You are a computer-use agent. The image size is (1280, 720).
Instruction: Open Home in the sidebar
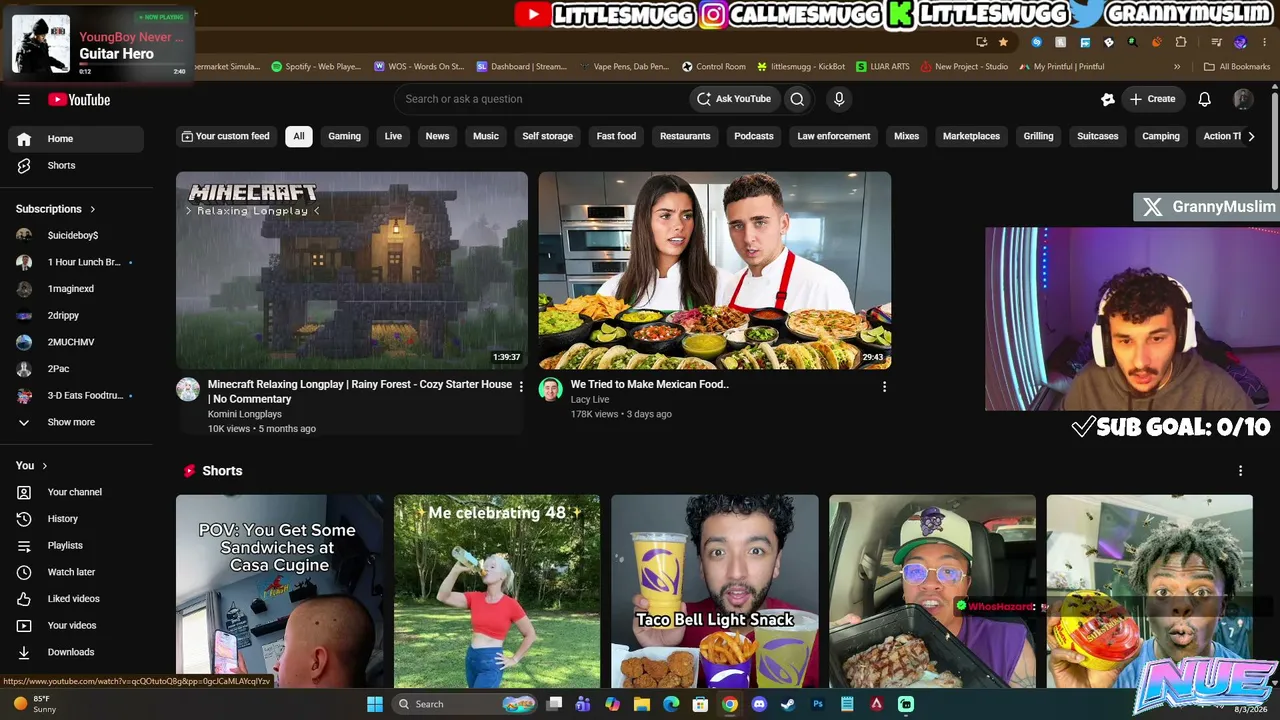click(x=76, y=139)
